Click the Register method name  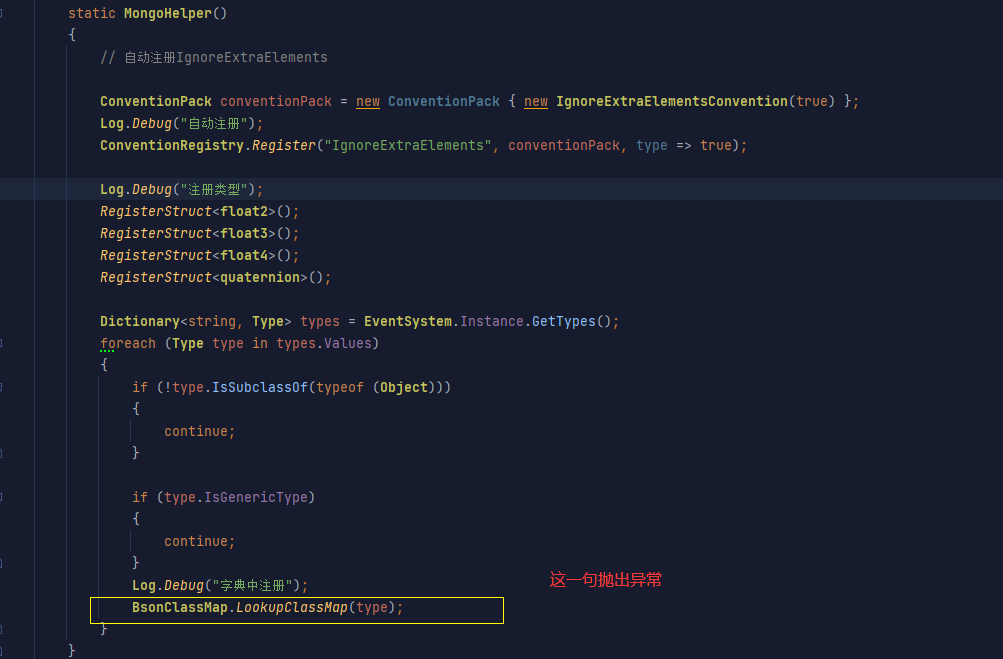click(x=282, y=145)
